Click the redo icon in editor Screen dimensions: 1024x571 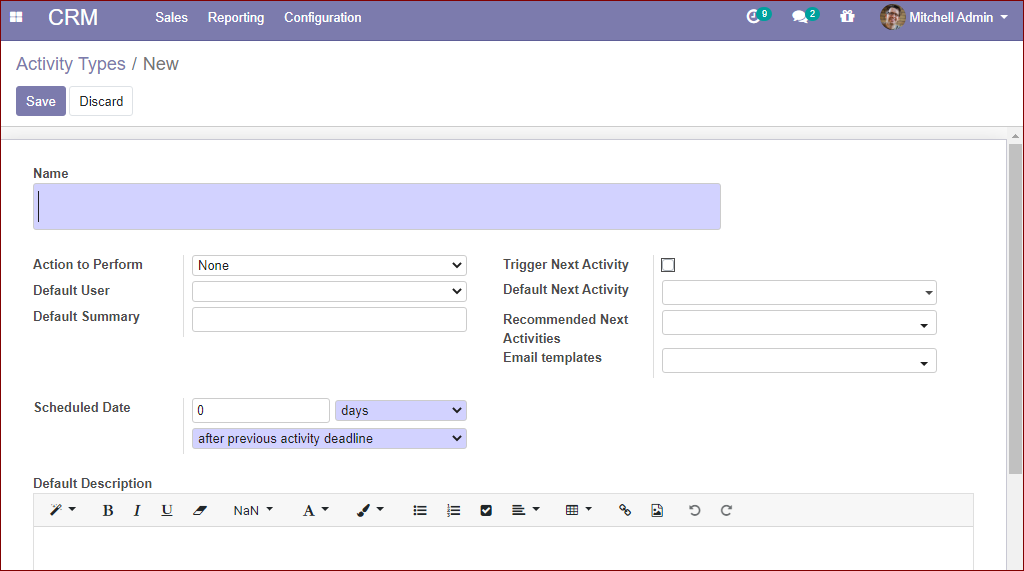point(726,510)
